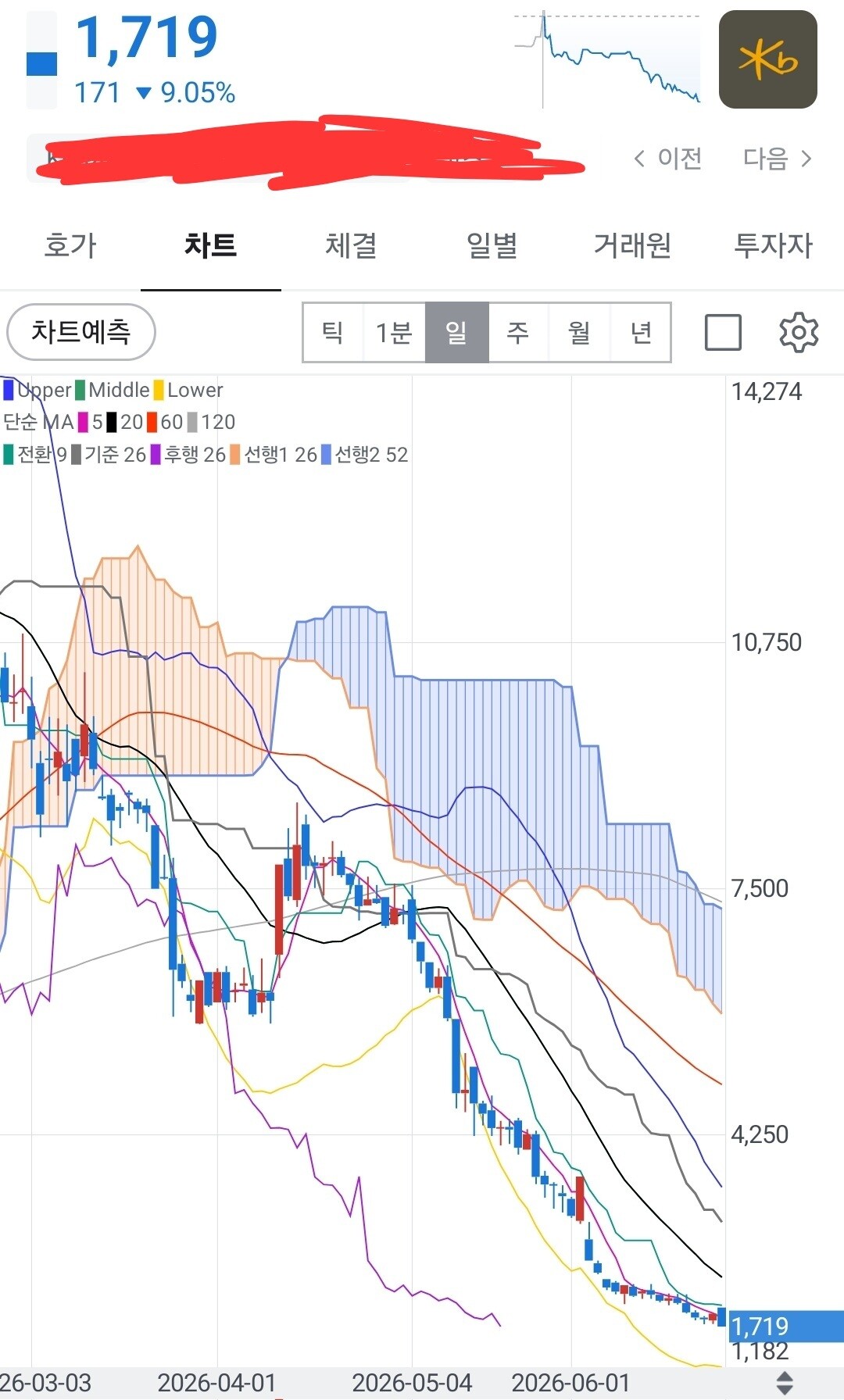This screenshot has height=1400, width=844.
Task: Tap the MA 120 gray swatch
Action: [192, 422]
